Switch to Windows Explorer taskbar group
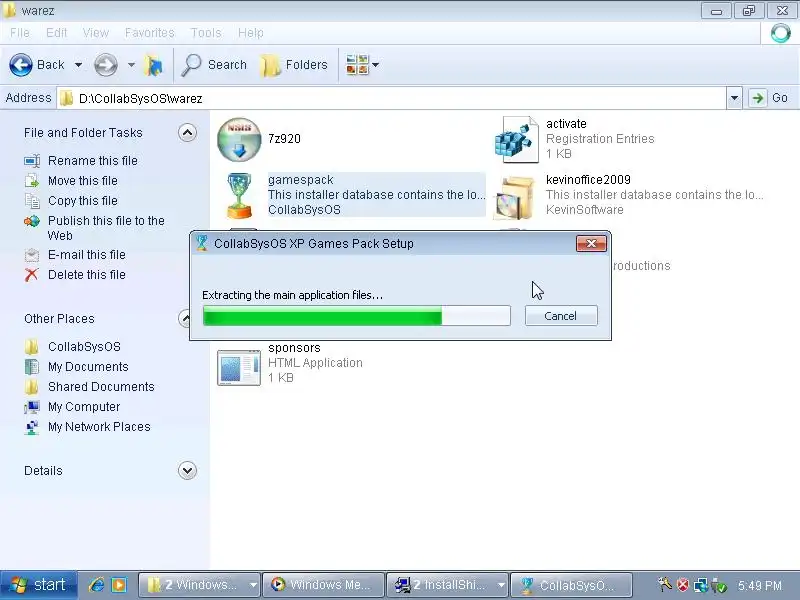This screenshot has width=800, height=600. 199,585
